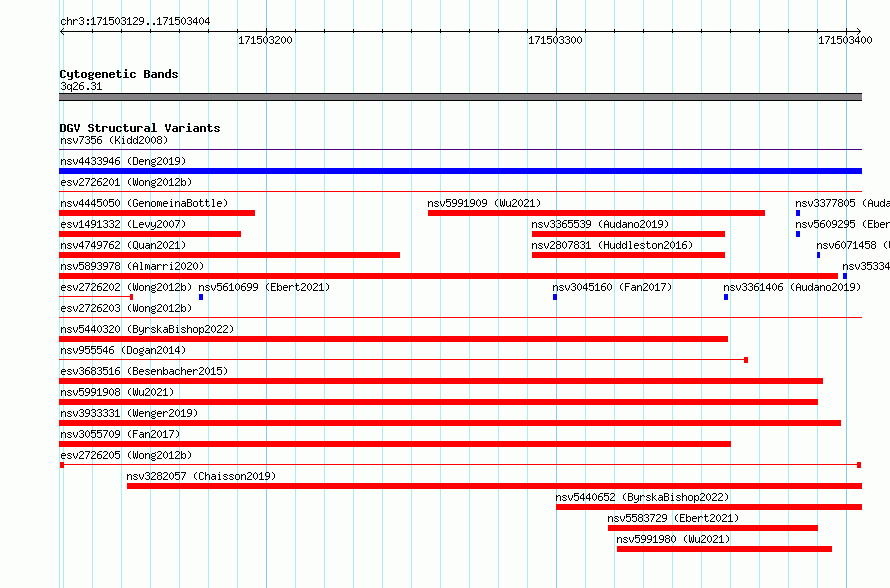Open the nsv2807831 (Huddleston2016) label
Viewport: 890px width, 588px height.
pyautogui.click(x=612, y=245)
